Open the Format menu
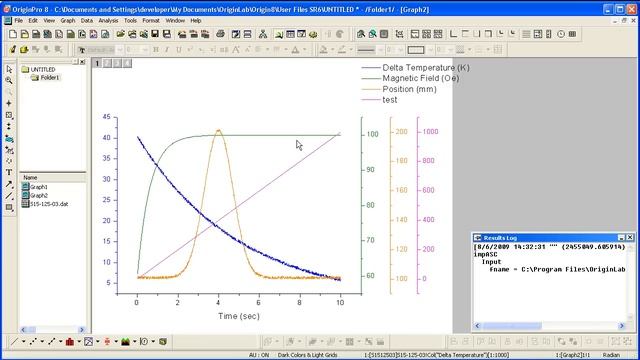 [x=151, y=20]
